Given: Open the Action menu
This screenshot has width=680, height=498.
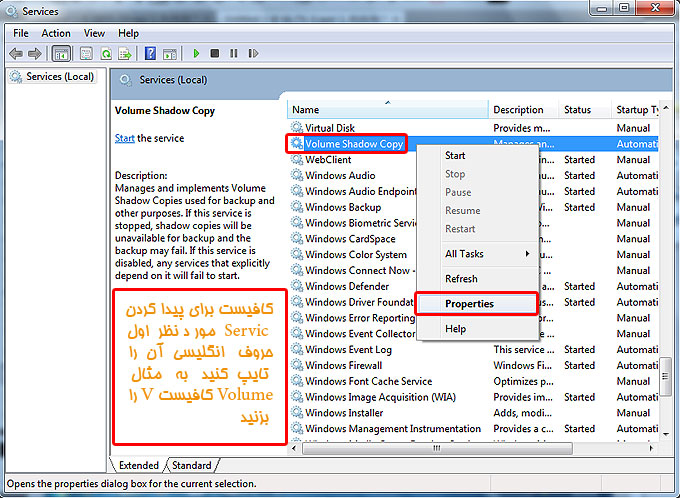Looking at the screenshot, I should pyautogui.click(x=56, y=33).
